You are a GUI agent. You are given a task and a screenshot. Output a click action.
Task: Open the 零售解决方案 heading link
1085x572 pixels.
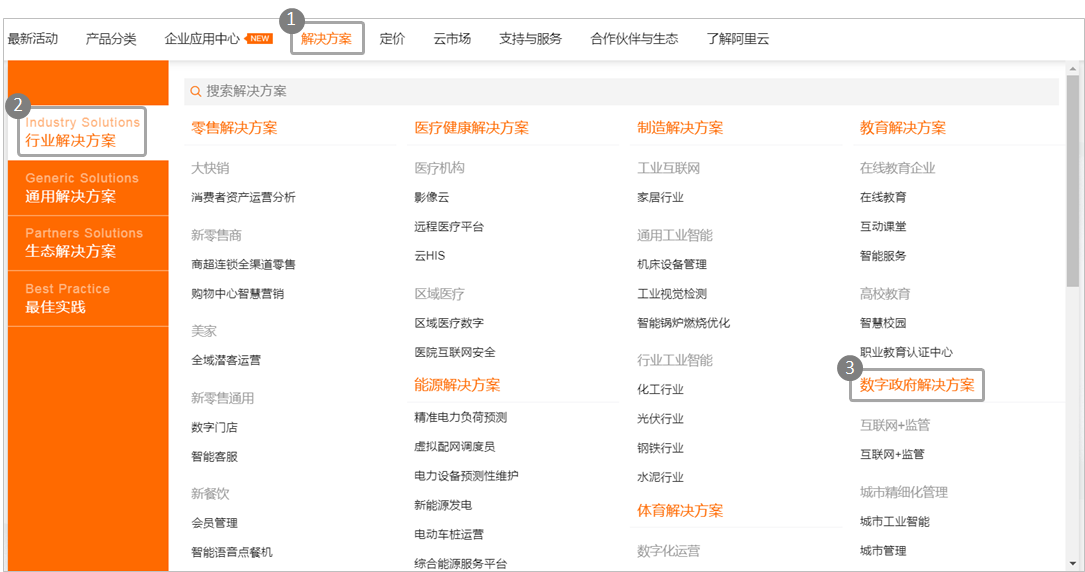point(234,128)
